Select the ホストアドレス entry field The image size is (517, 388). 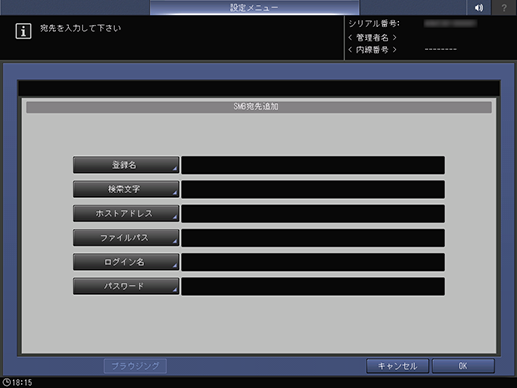click(313, 214)
